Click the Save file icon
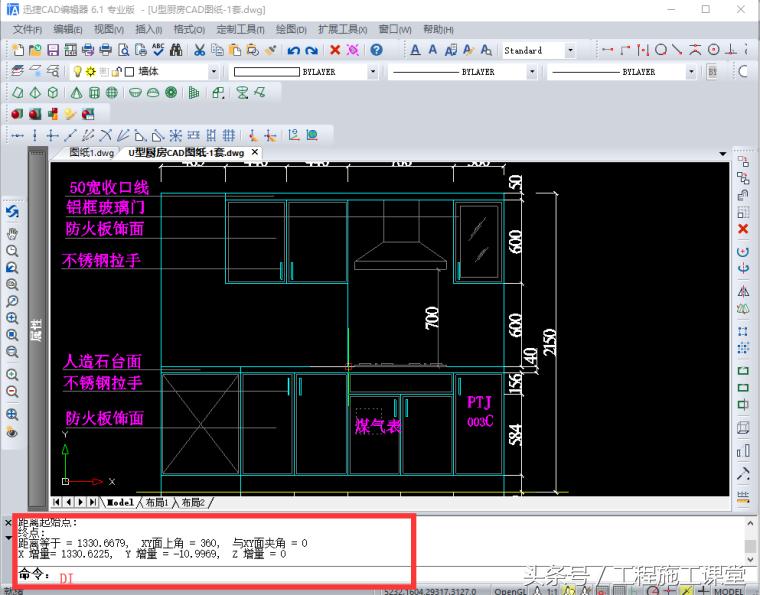760x595 pixels. coord(50,50)
